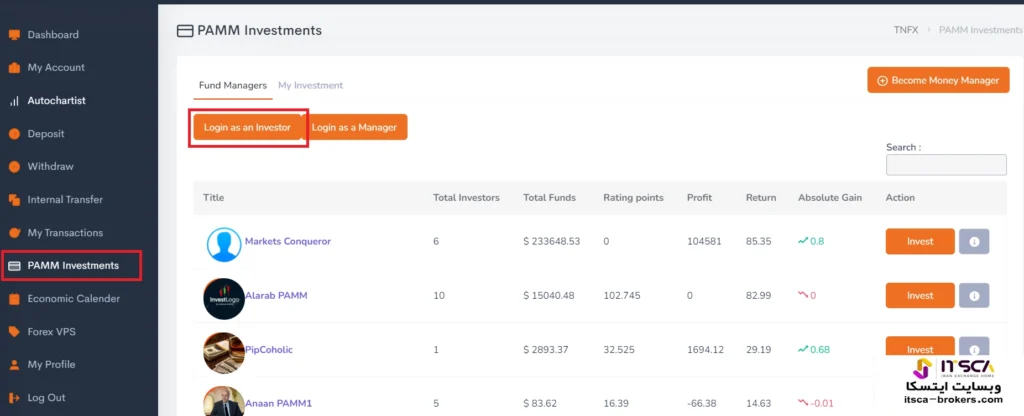Image resolution: width=1024 pixels, height=416 pixels.
Task: Click the Economic Calender calendar icon
Action: (14, 299)
